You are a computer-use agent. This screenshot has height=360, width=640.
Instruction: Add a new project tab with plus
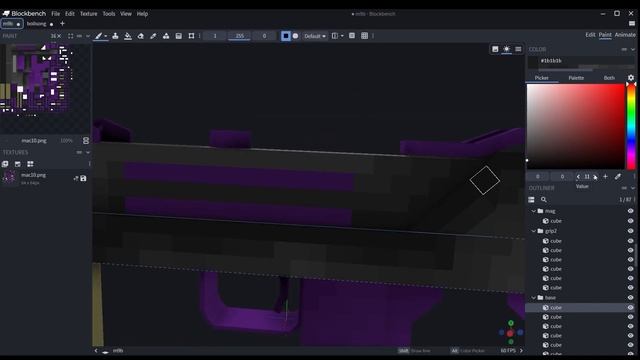coord(62,24)
